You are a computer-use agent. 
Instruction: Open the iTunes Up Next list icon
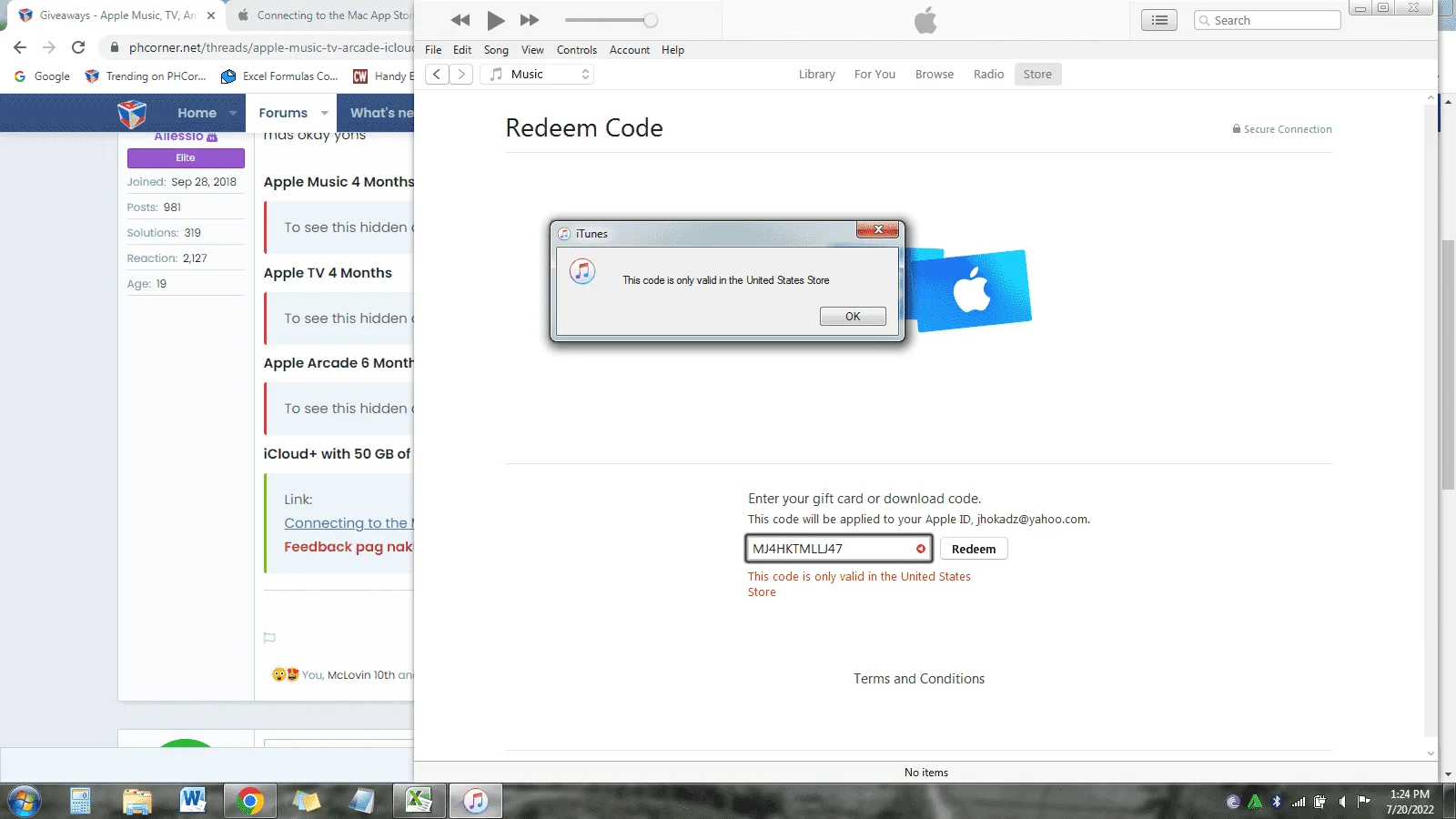point(1159,20)
